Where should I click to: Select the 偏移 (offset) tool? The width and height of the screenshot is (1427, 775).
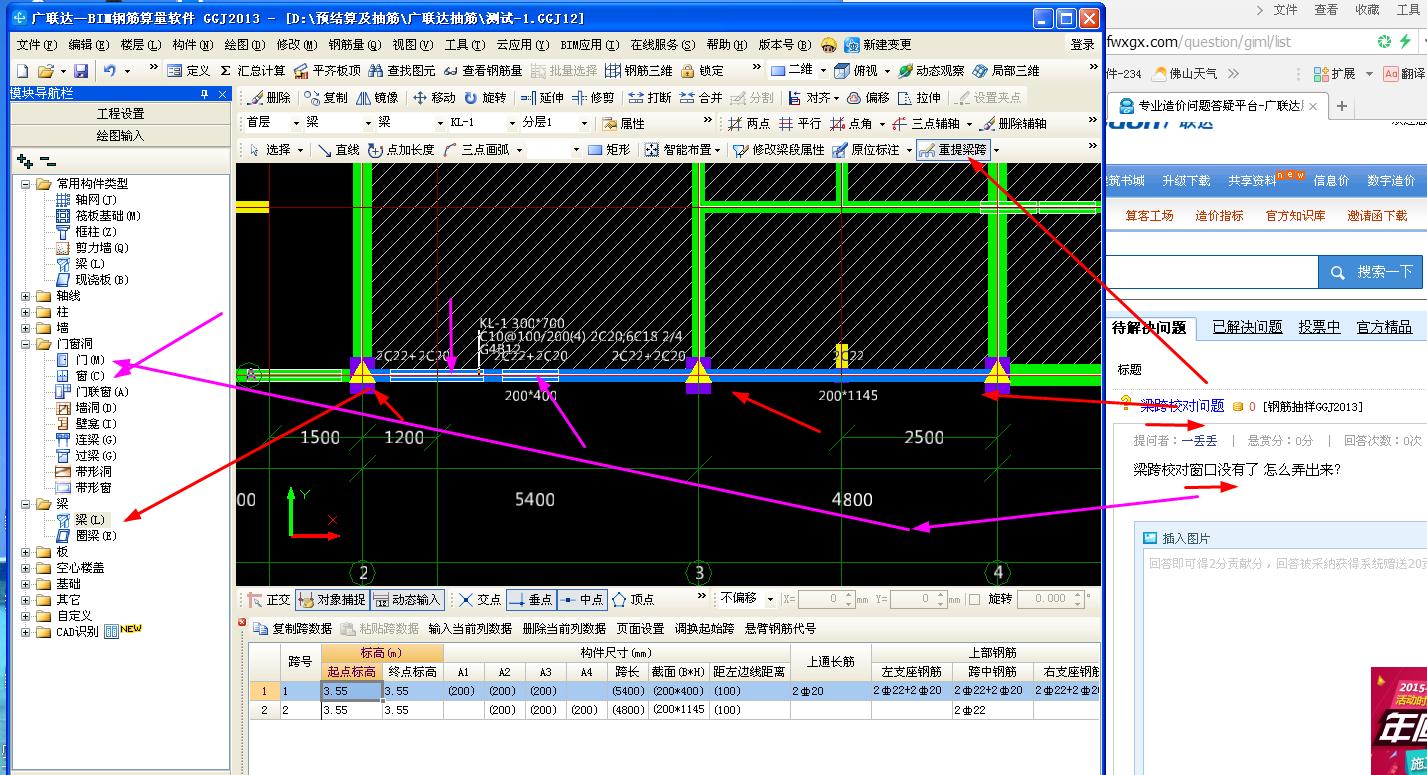click(x=868, y=97)
